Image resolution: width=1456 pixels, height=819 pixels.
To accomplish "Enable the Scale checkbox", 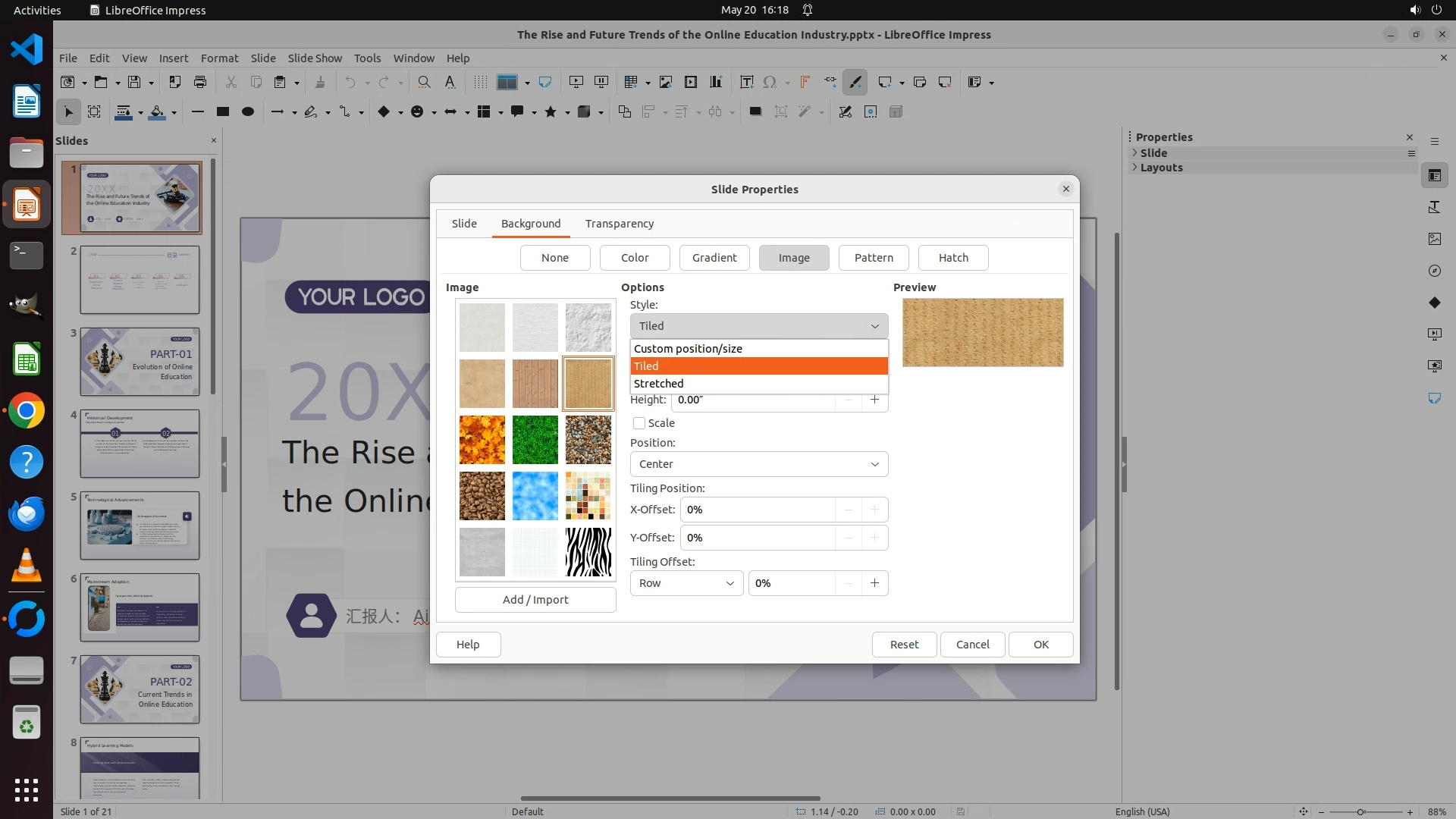I will (639, 423).
